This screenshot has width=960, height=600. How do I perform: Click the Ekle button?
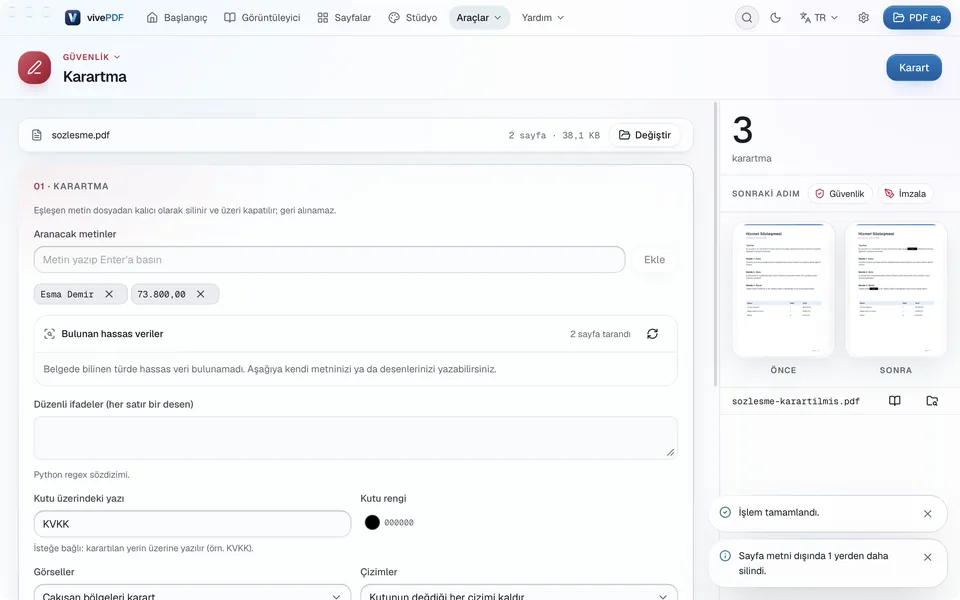[x=654, y=260]
